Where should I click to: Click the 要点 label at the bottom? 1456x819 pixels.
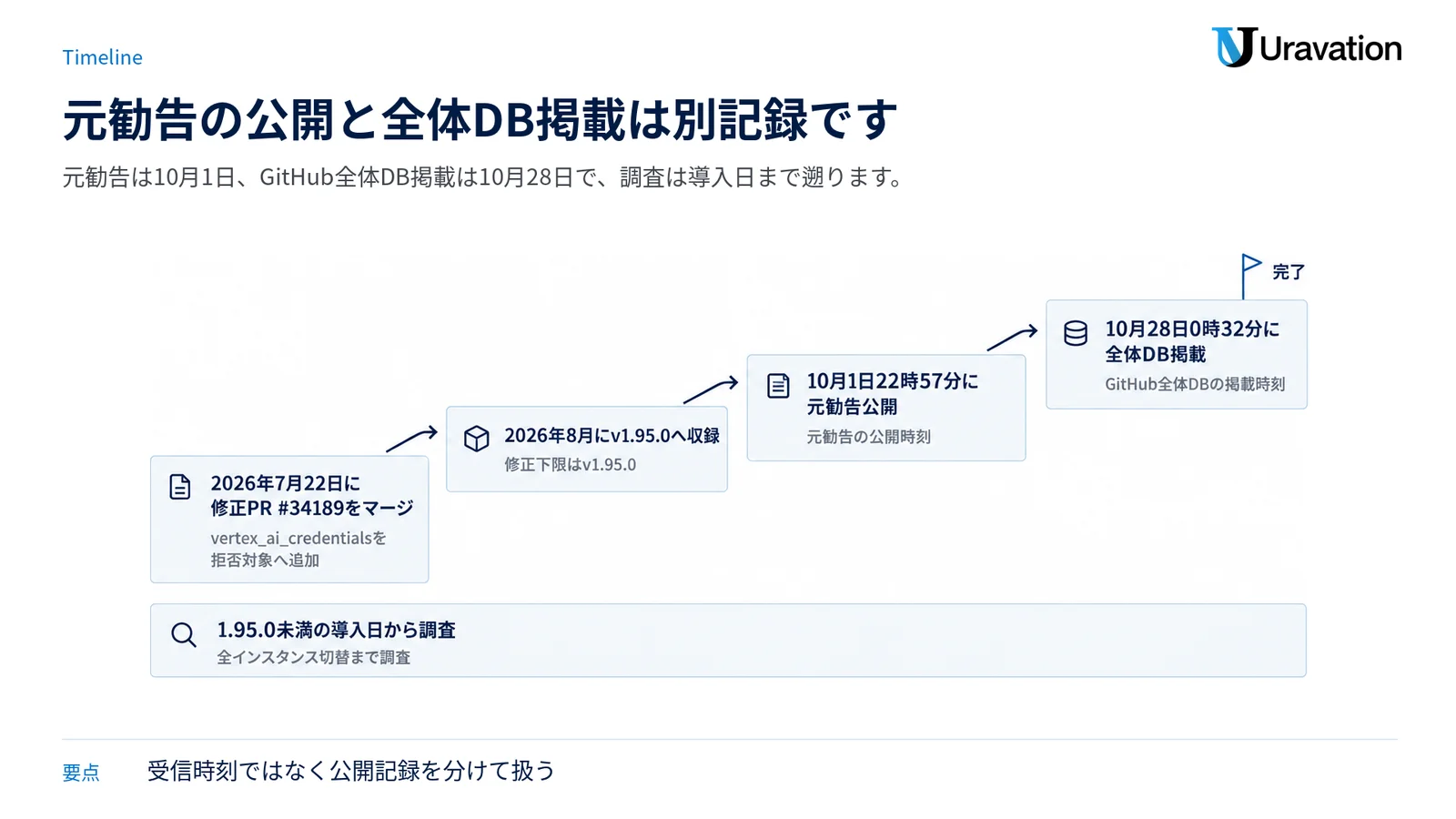click(81, 773)
